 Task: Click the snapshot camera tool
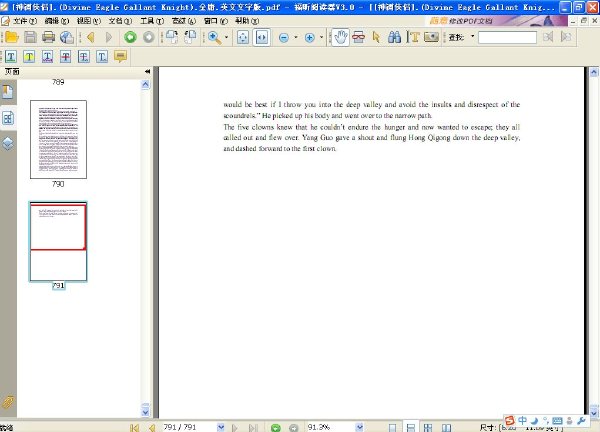tap(431, 37)
